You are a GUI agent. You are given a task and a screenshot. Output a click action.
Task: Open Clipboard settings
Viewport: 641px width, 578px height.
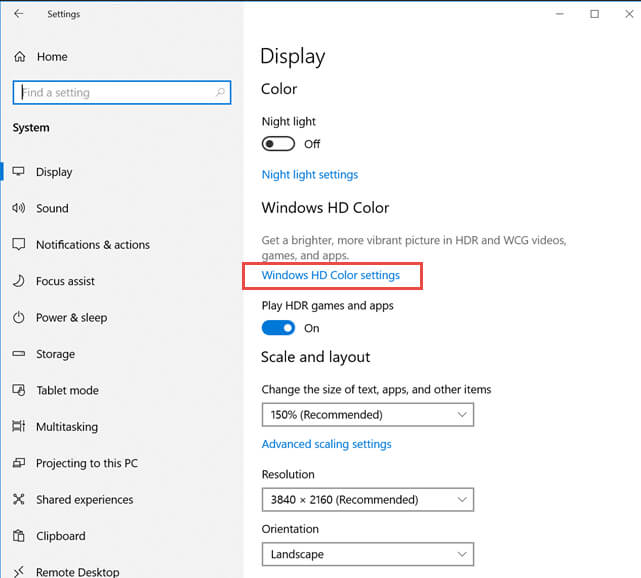point(61,536)
